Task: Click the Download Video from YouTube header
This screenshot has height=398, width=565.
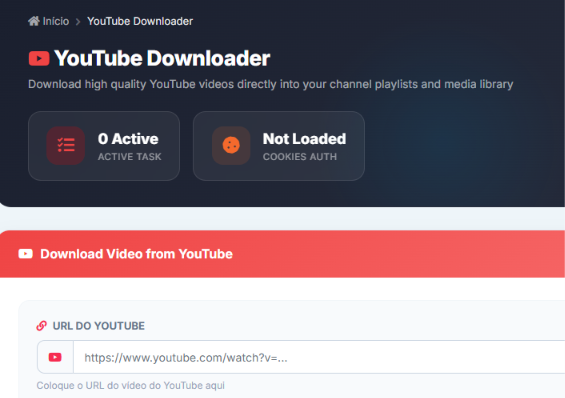Action: click(x=136, y=254)
